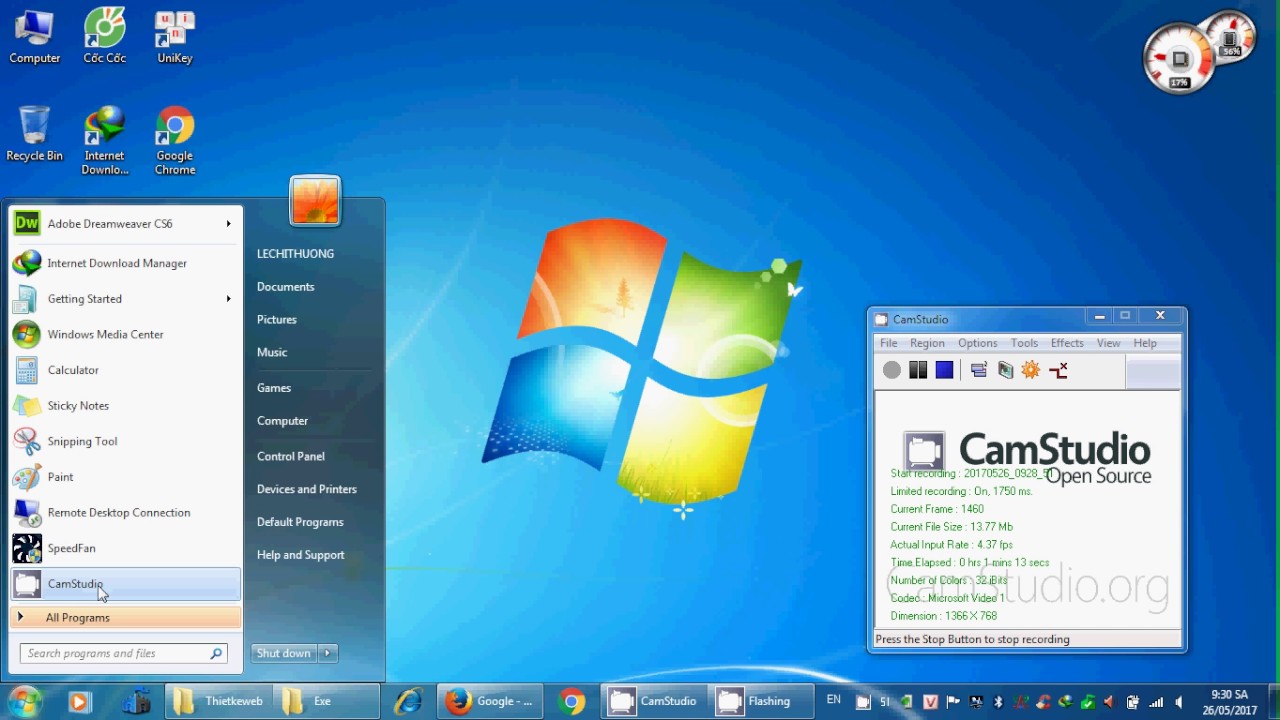Open Calculator from the Start menu
The image size is (1280, 720).
click(125, 370)
